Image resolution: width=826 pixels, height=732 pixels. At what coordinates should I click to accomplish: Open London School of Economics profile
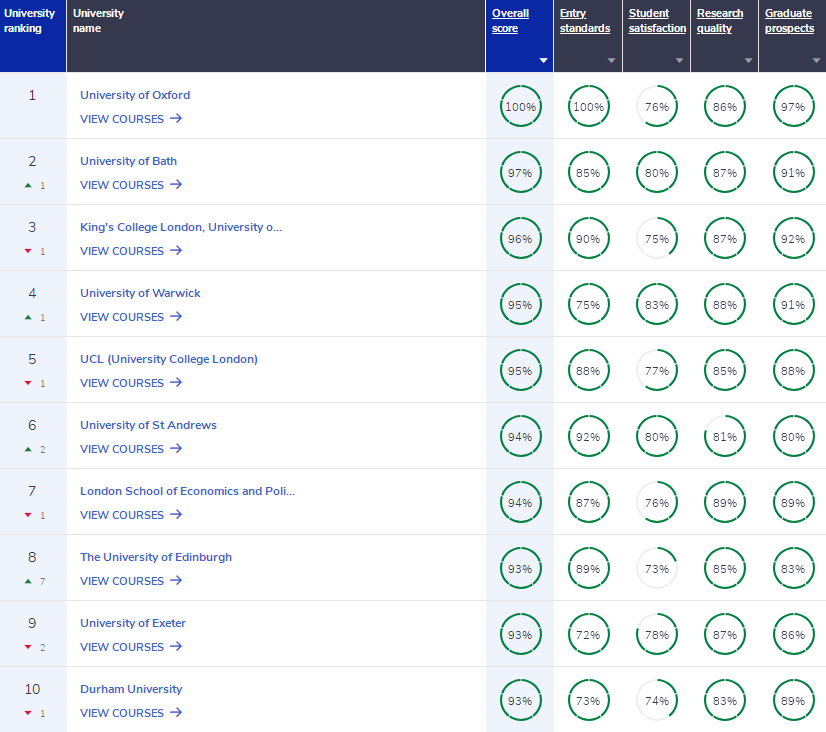click(x=188, y=491)
